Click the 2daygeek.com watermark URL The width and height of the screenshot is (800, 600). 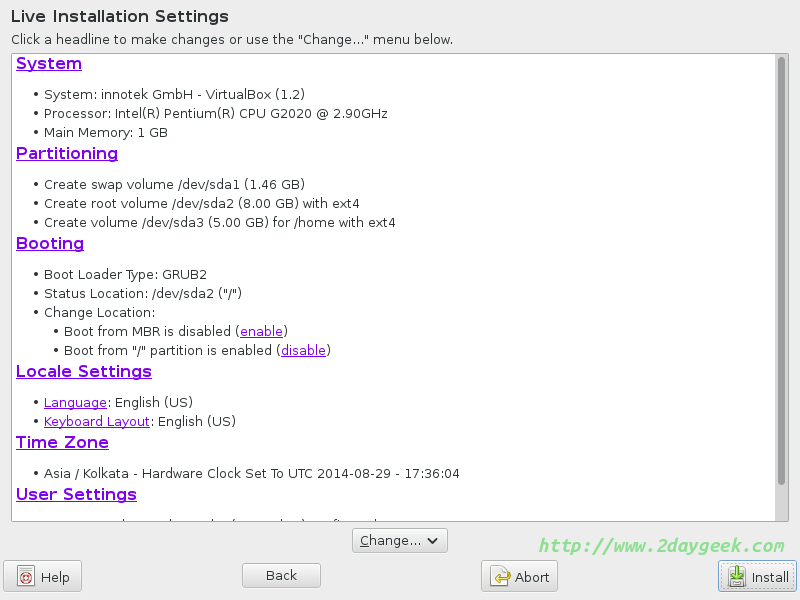[x=661, y=546]
